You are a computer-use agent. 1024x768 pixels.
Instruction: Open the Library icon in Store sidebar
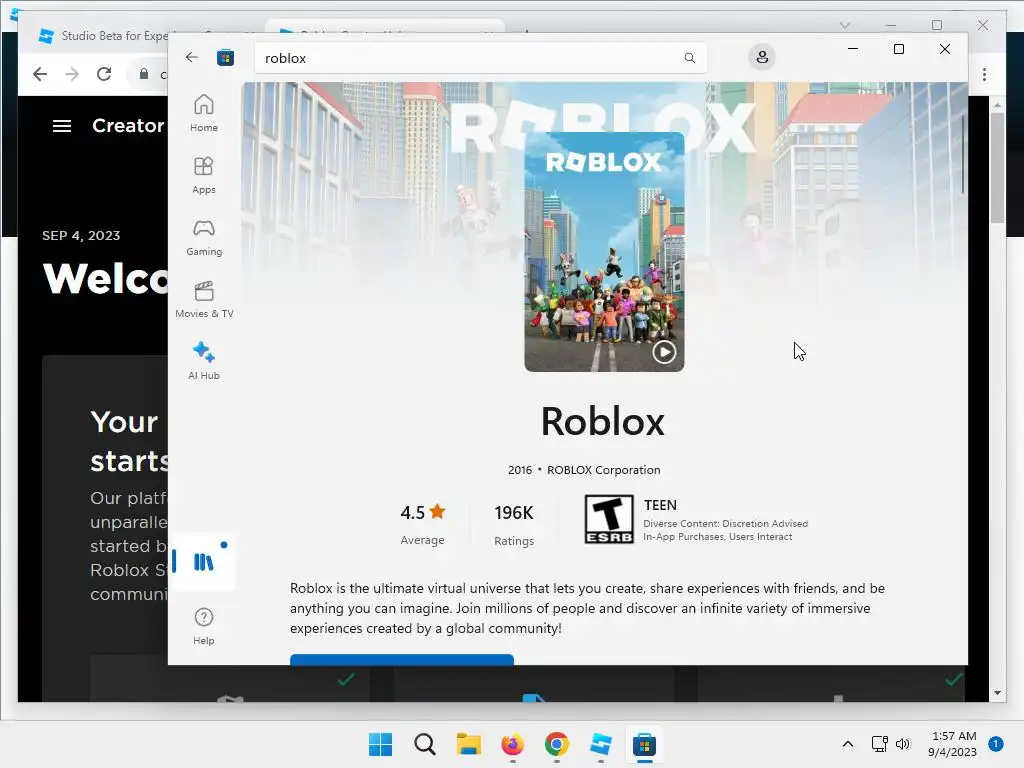click(x=204, y=562)
